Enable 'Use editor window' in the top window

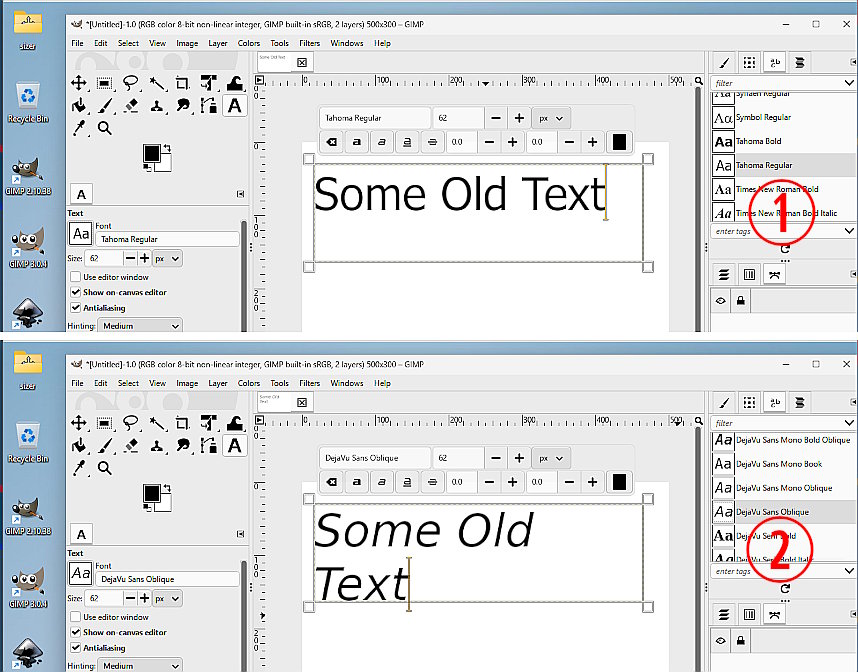click(x=76, y=277)
